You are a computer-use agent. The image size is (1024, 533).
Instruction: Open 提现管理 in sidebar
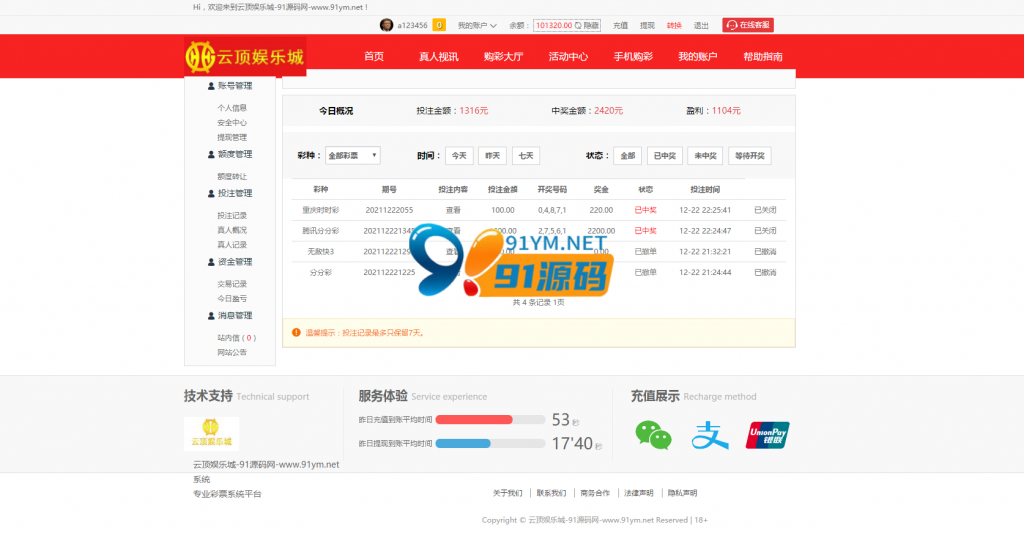(232, 137)
